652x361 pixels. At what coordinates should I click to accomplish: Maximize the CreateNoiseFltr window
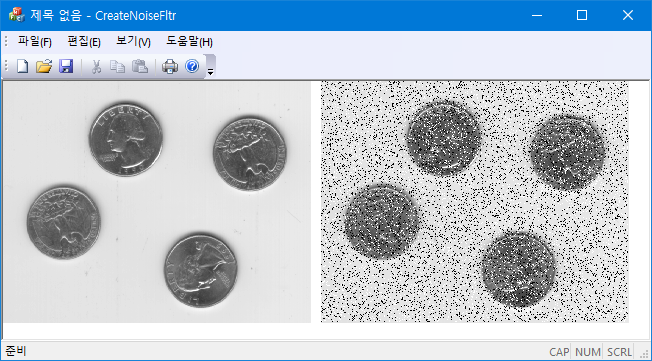tap(582, 15)
